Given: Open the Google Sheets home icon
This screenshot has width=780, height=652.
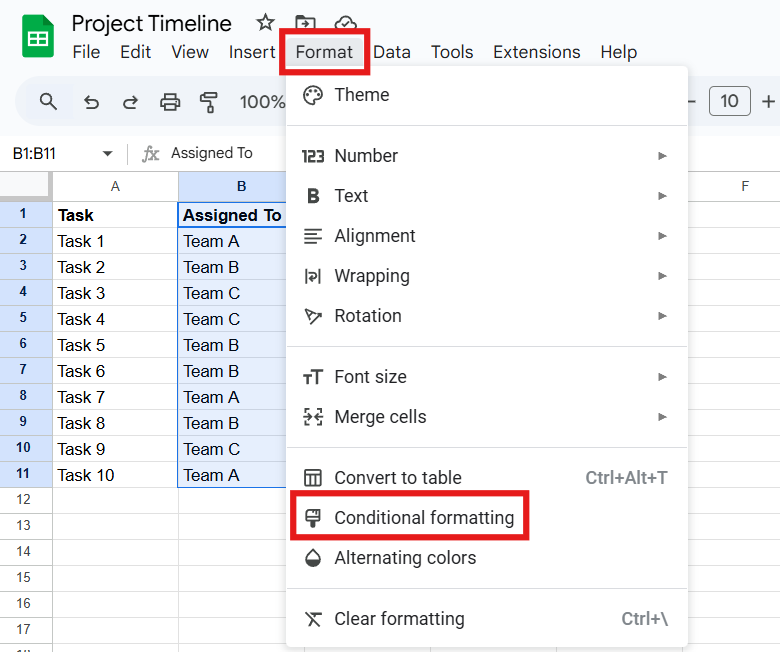Looking at the screenshot, I should (x=38, y=38).
